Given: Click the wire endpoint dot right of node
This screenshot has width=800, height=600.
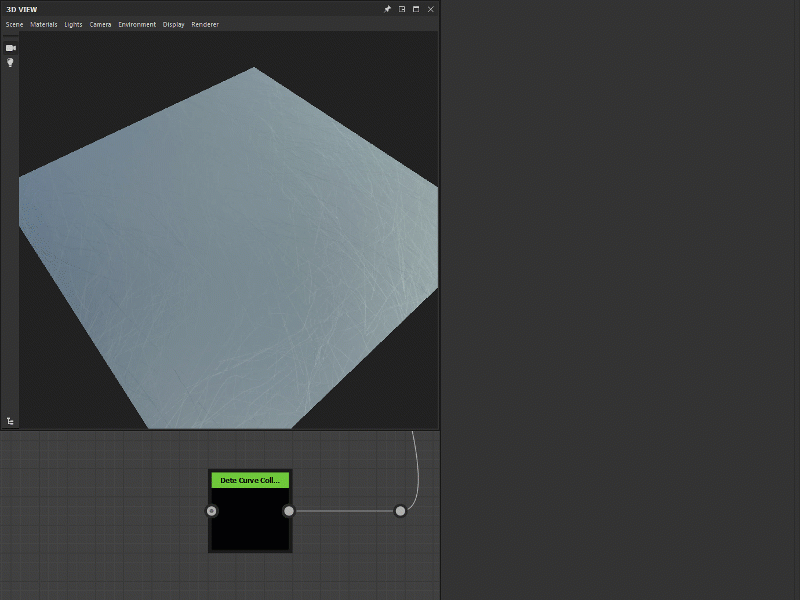Looking at the screenshot, I should click(x=400, y=510).
